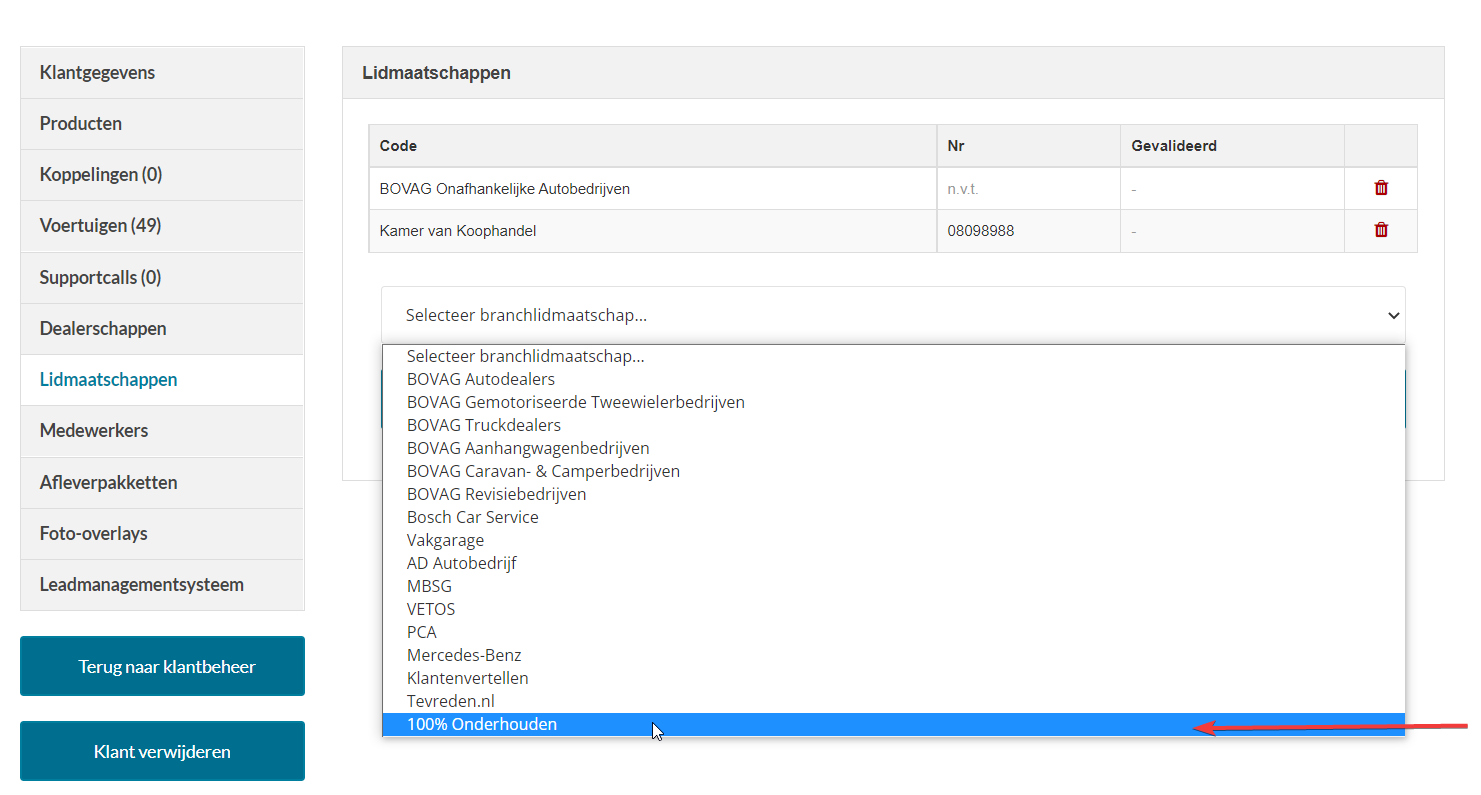Viewport: 1481px width, 795px height.
Task: Select BOVAG Autodealers option
Action: click(481, 379)
